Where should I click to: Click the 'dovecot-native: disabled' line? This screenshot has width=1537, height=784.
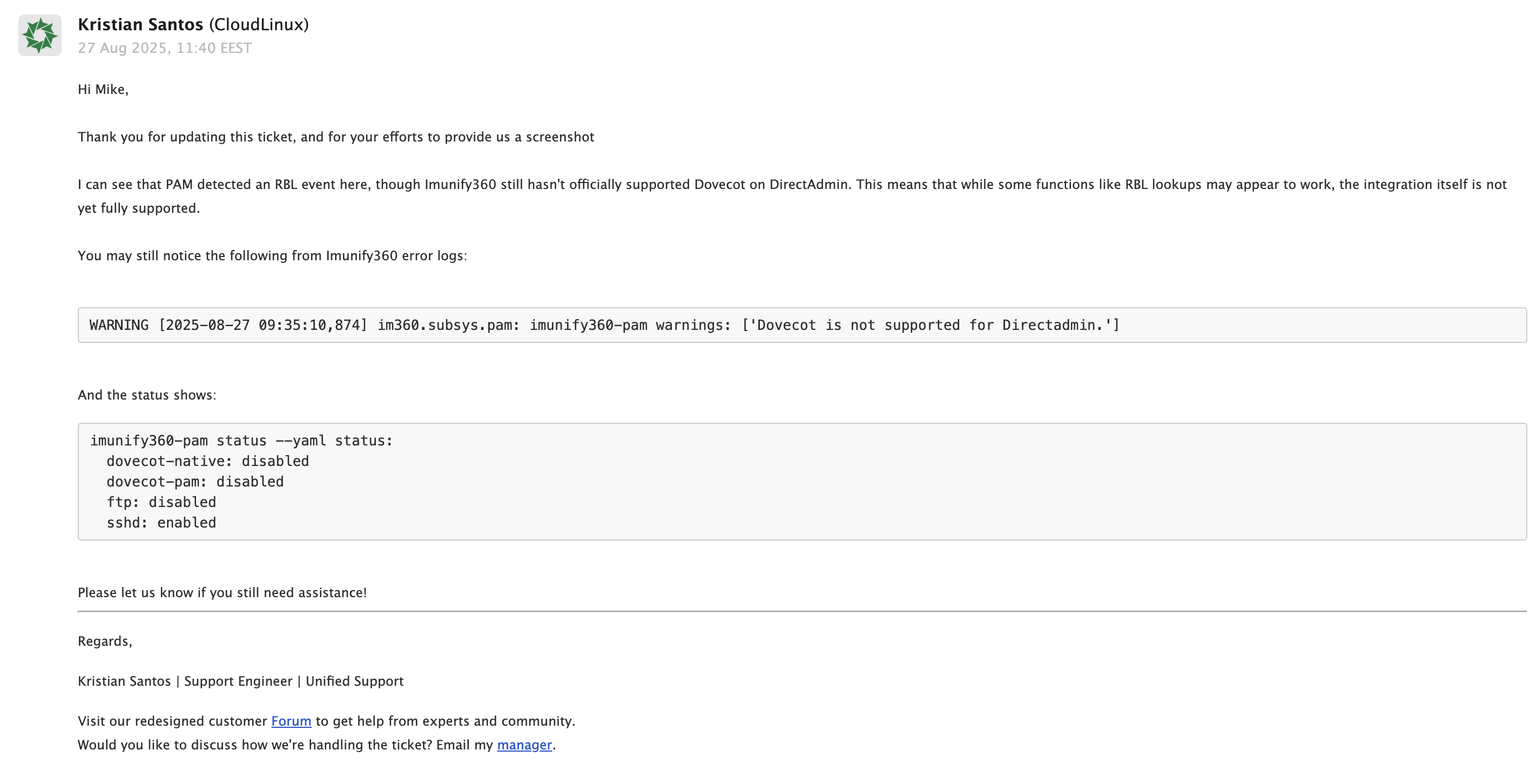pyautogui.click(x=207, y=461)
